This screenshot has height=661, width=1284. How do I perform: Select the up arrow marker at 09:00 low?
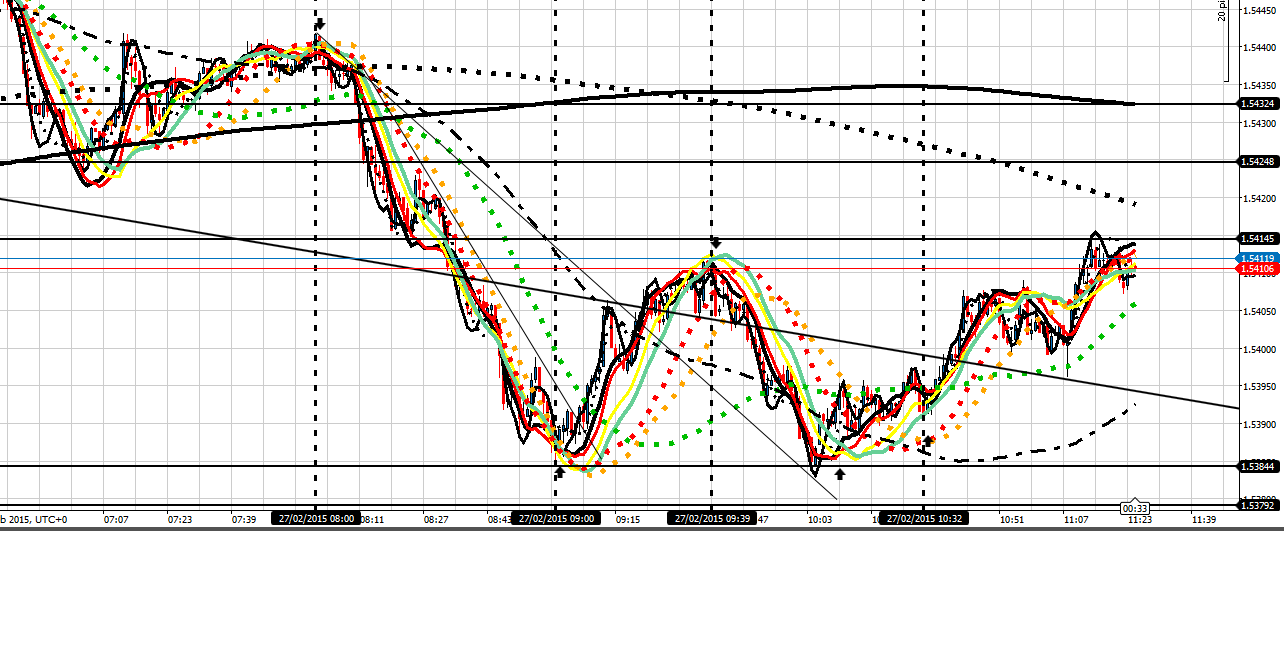[x=559, y=472]
